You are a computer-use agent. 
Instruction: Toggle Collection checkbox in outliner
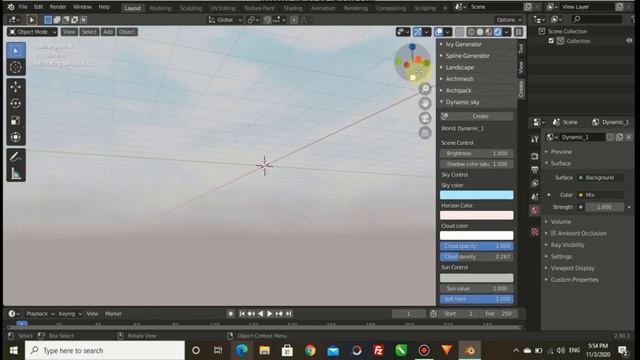pyautogui.click(x=551, y=41)
